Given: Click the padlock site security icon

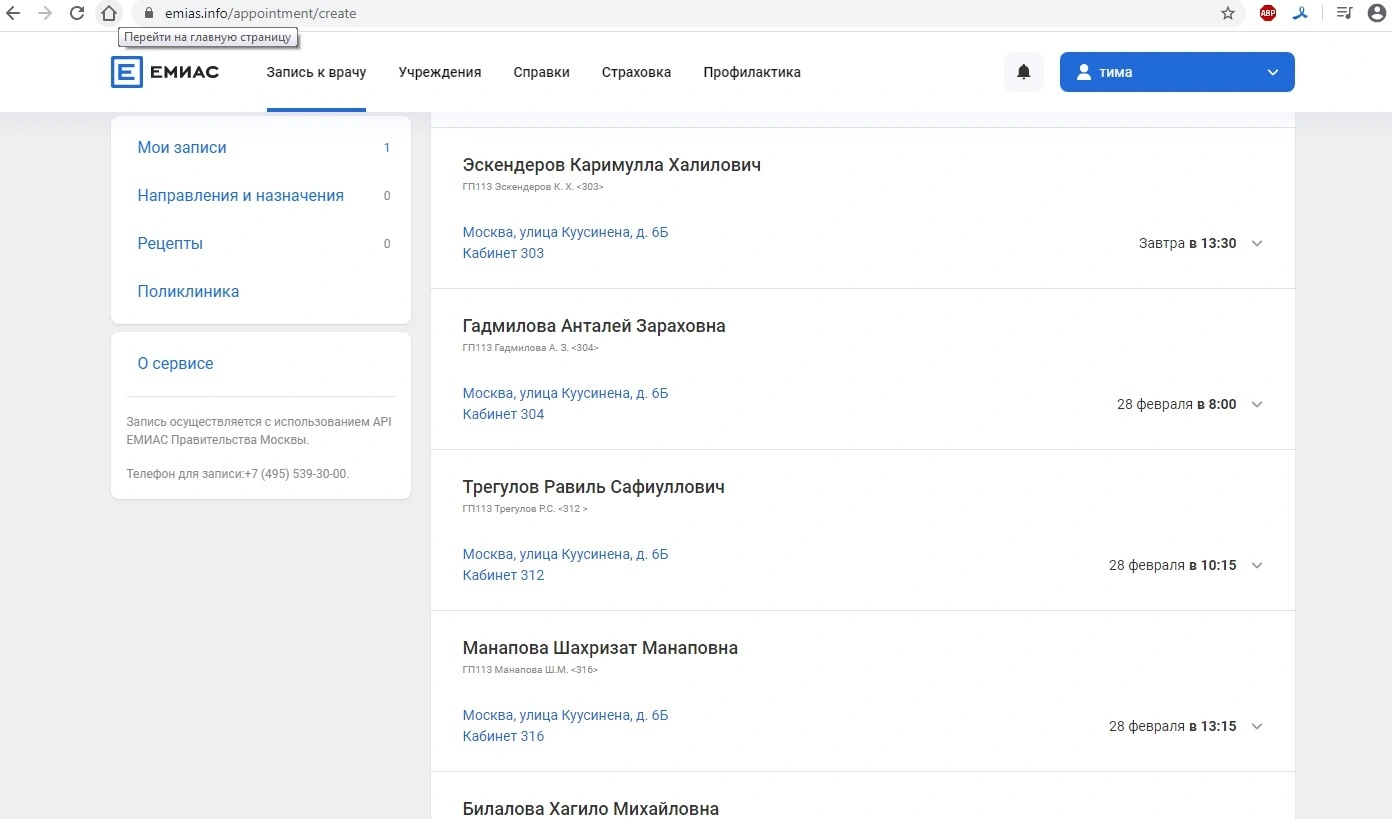Looking at the screenshot, I should (148, 13).
